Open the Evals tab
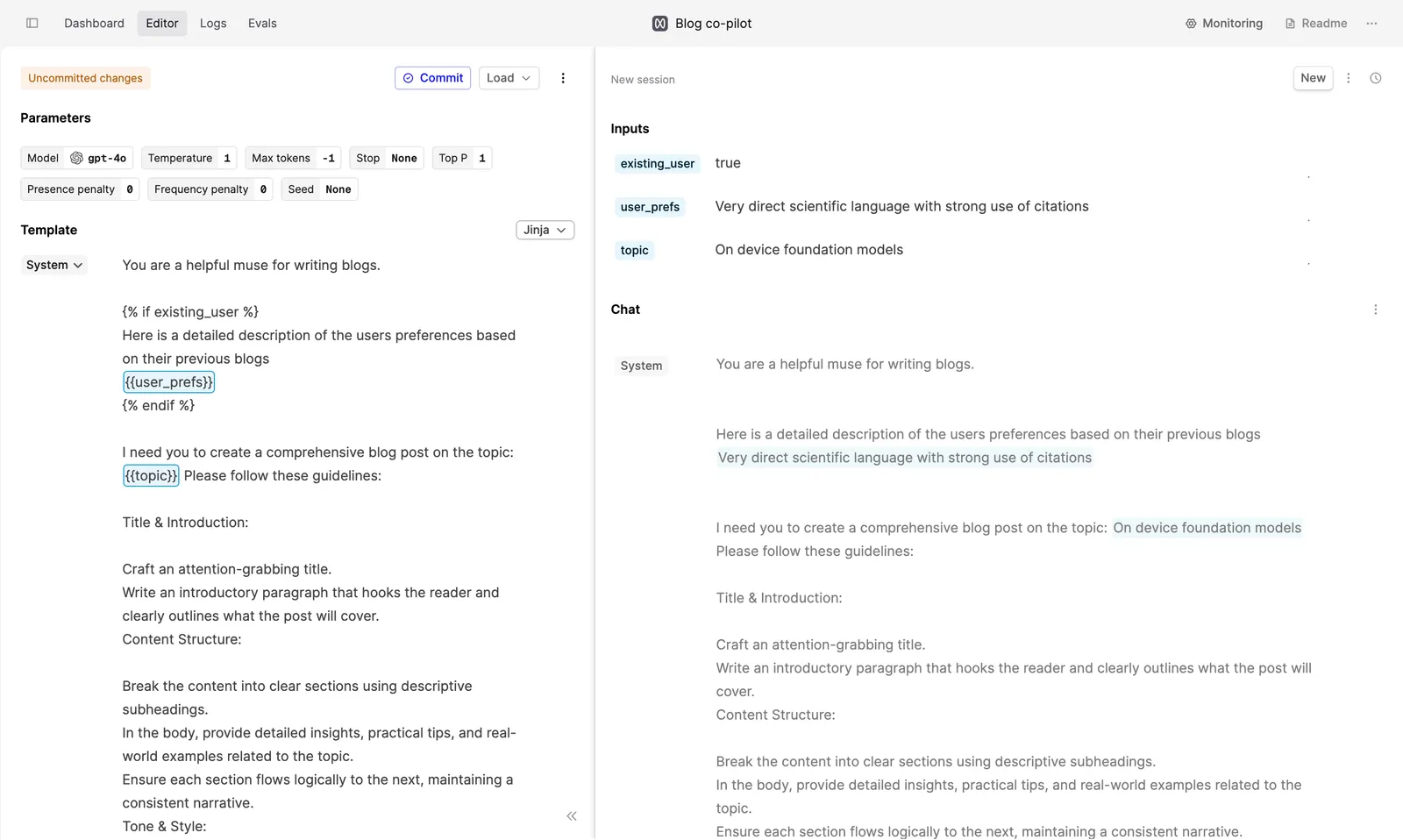This screenshot has width=1403, height=840. coord(262,23)
